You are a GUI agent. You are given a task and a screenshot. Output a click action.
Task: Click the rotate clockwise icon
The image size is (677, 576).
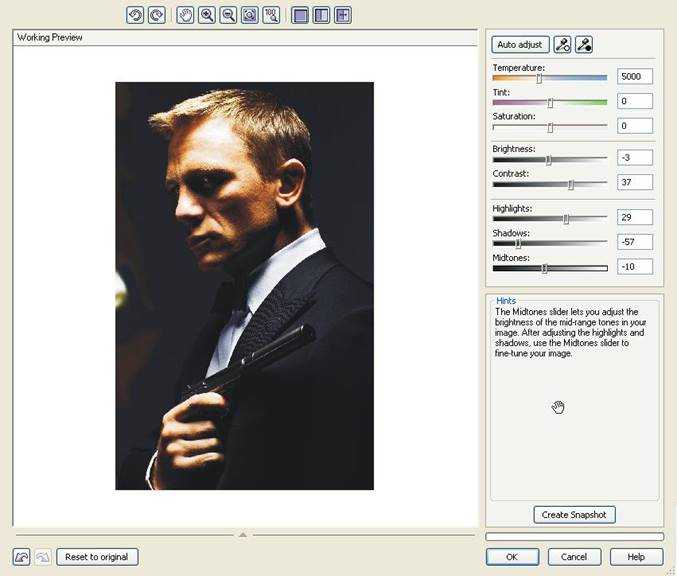coord(156,16)
